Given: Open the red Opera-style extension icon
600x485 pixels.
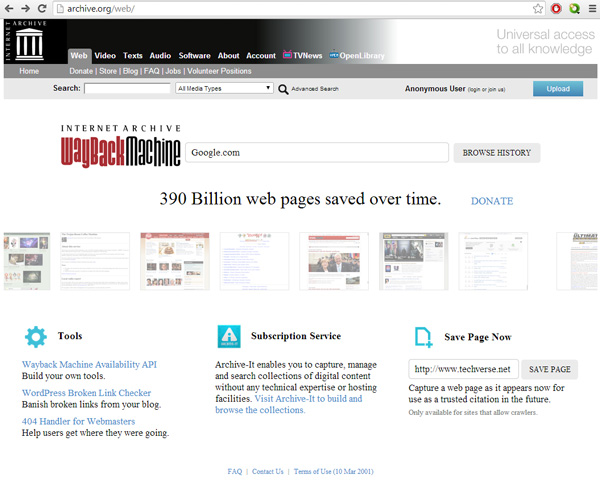Looking at the screenshot, I should 556,8.
